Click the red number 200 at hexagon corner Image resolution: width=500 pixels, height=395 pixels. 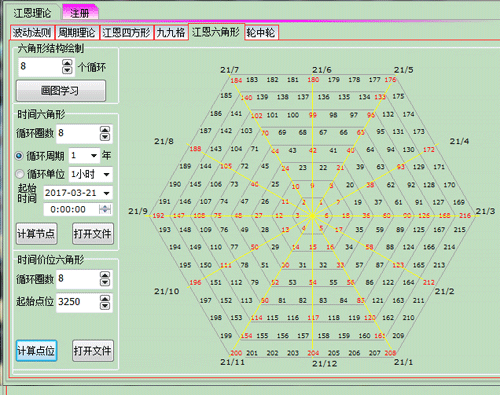coord(236,353)
